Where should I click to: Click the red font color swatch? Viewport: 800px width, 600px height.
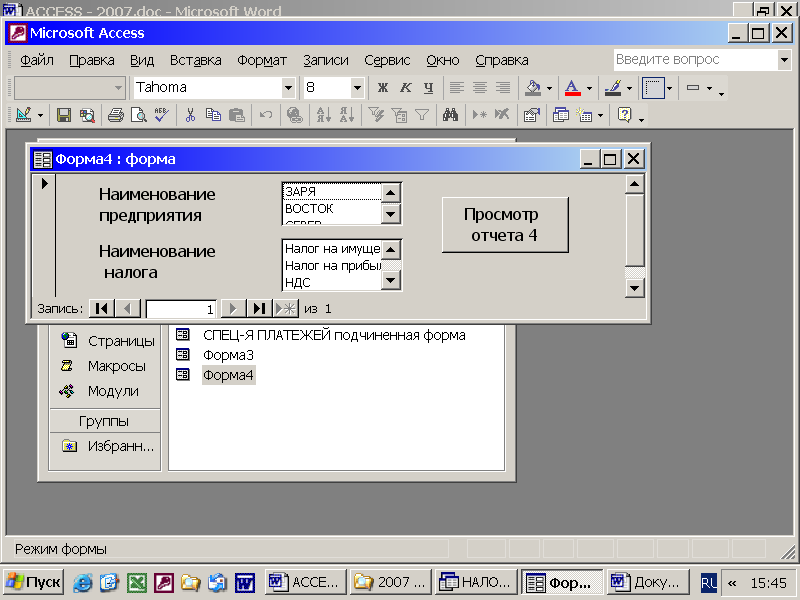573,88
